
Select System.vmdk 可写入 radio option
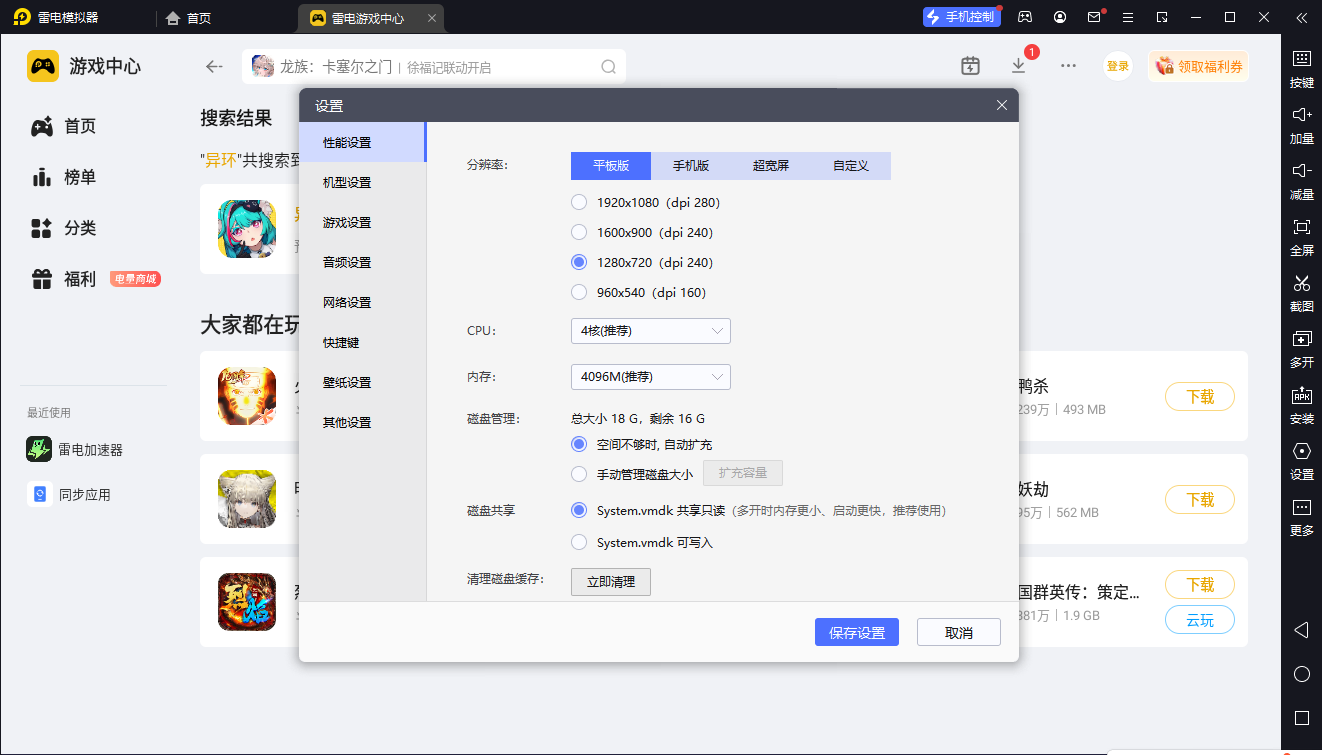pyautogui.click(x=579, y=543)
